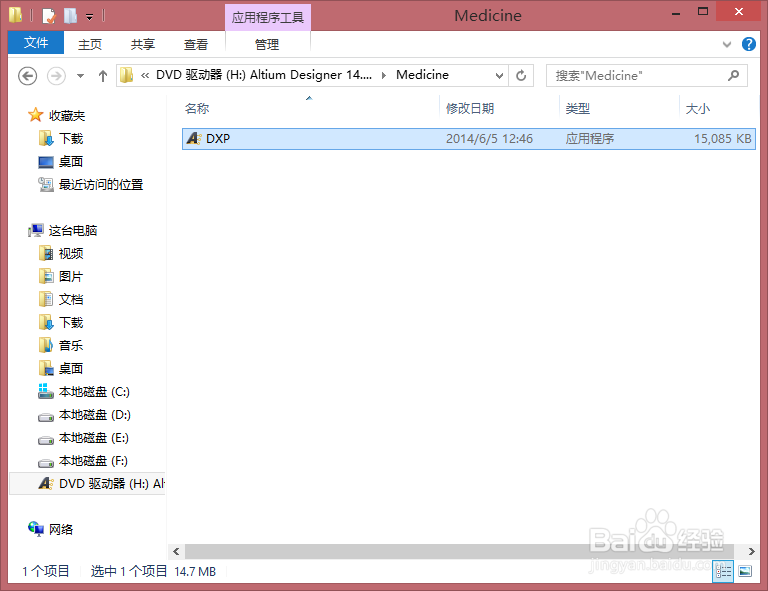Refresh the Medicine folder view

tap(521, 76)
